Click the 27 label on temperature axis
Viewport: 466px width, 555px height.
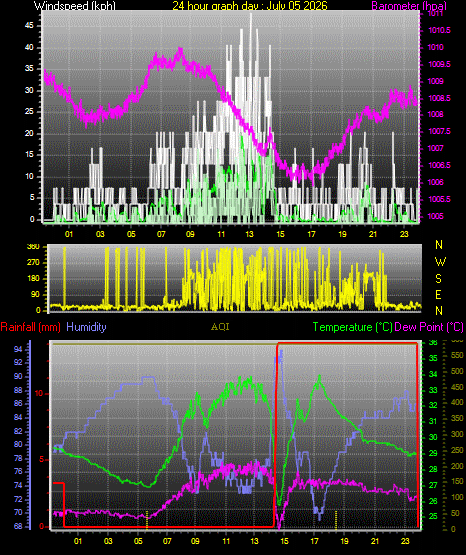click(433, 485)
